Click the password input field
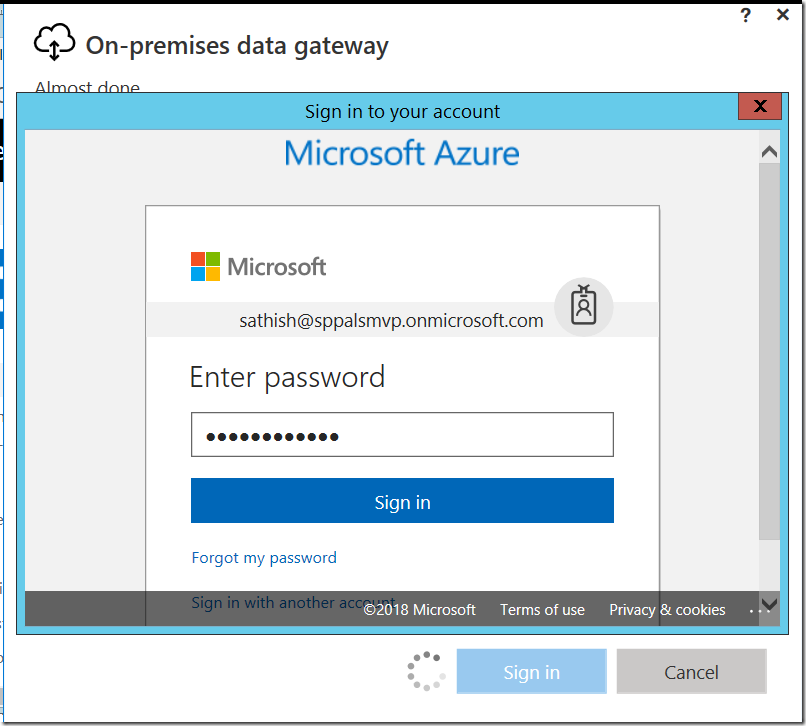This screenshot has width=806, height=726. (402, 434)
